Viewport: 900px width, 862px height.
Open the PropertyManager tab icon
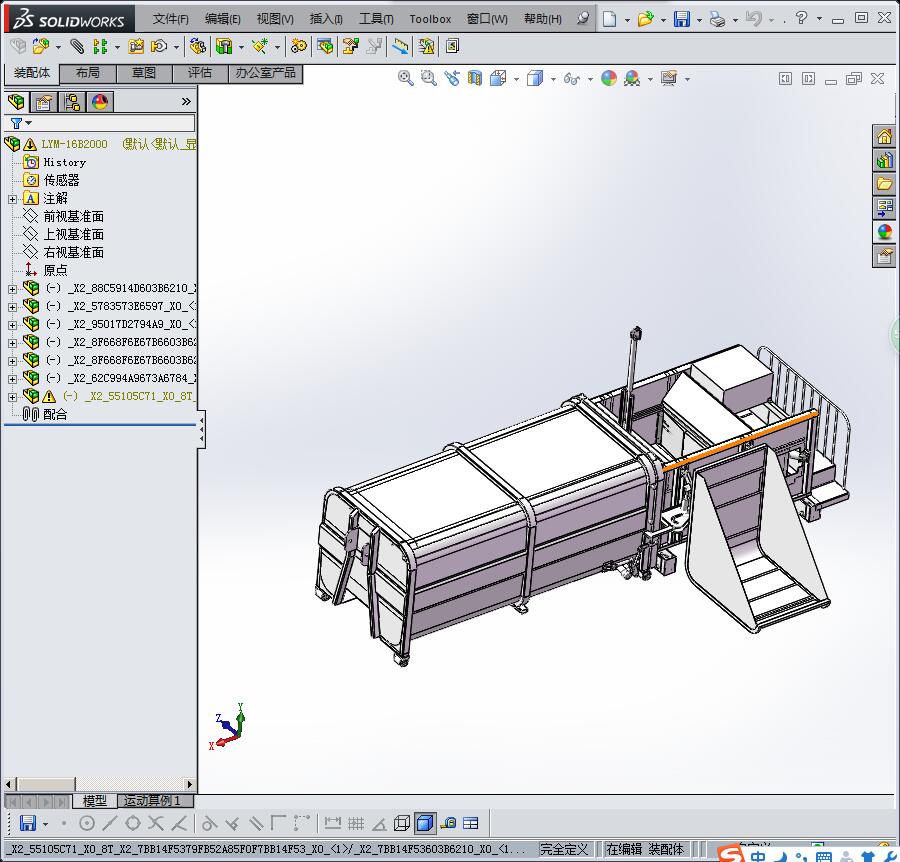click(x=44, y=101)
